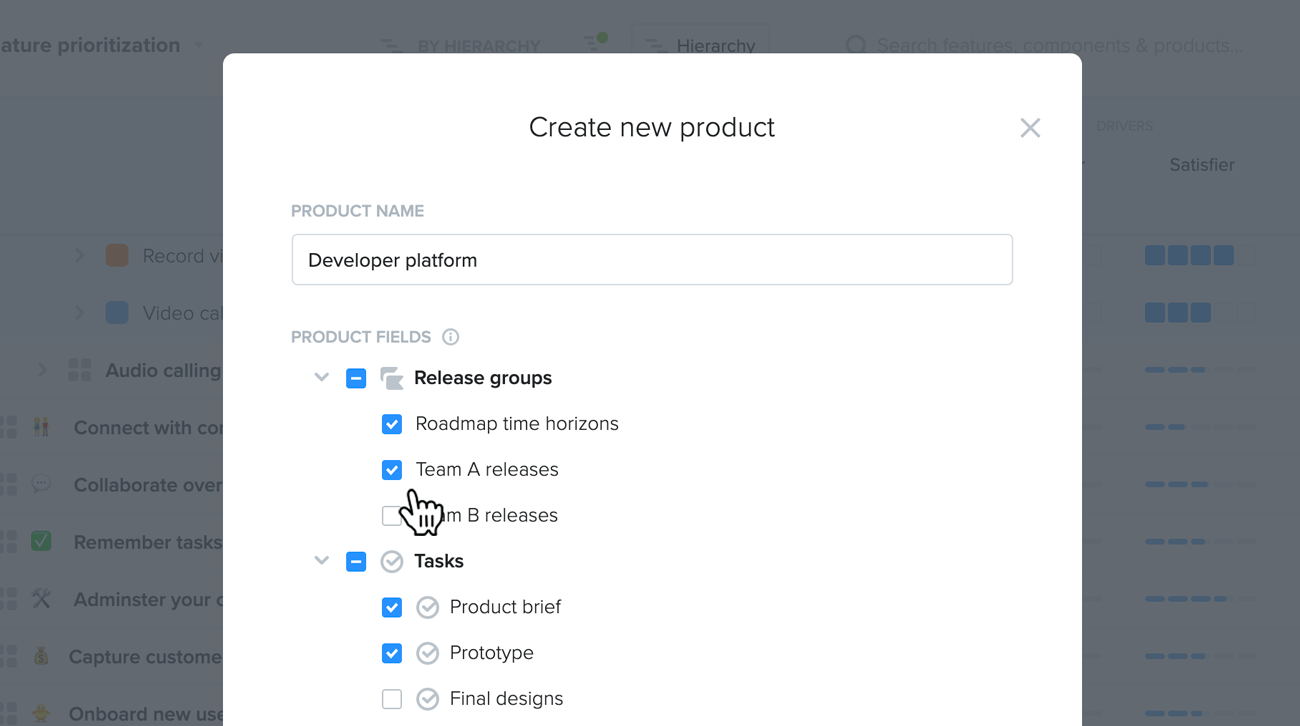The height and width of the screenshot is (726, 1300).
Task: Click the blue Video call color square
Action: pos(117,312)
